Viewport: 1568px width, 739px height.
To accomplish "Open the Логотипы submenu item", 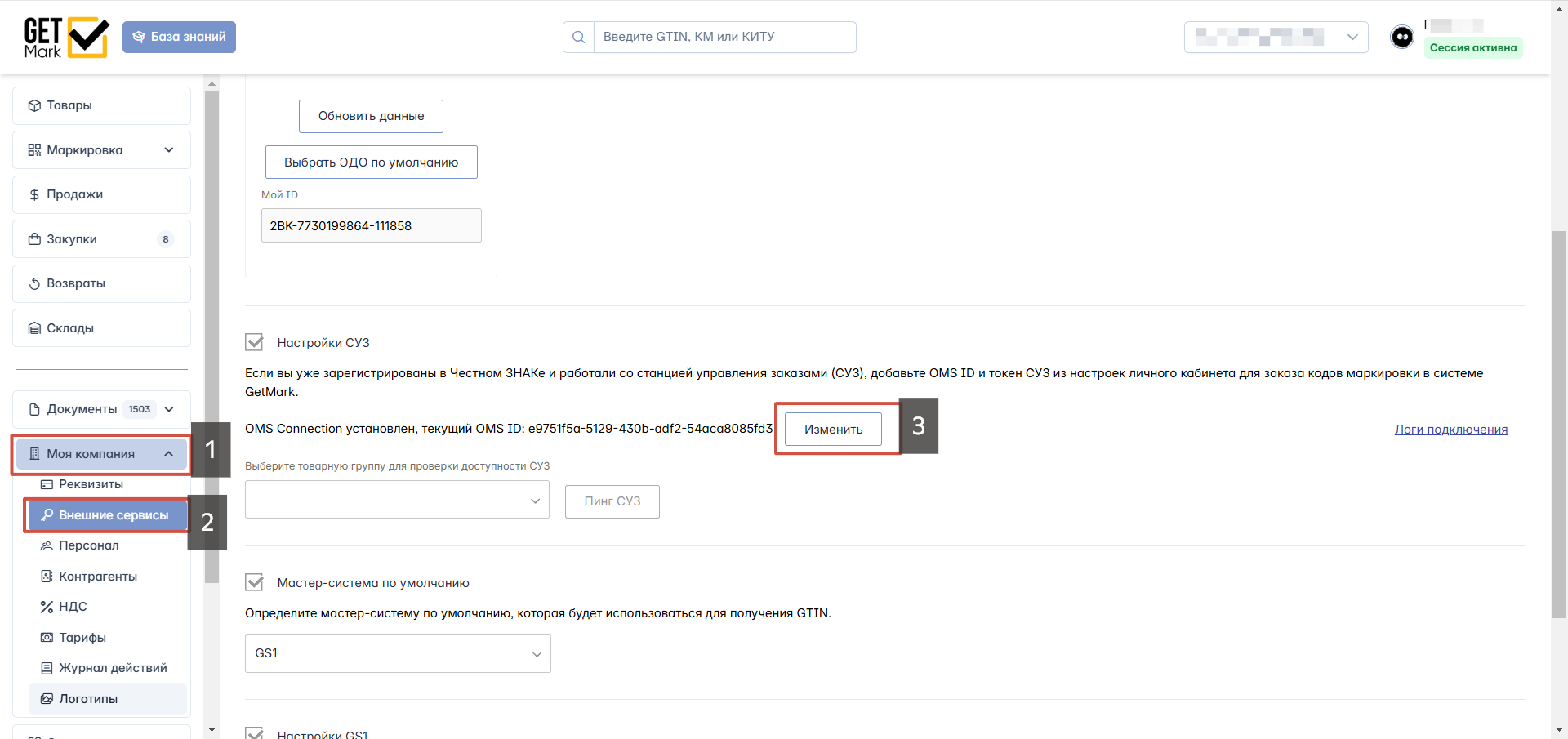I will (x=108, y=699).
